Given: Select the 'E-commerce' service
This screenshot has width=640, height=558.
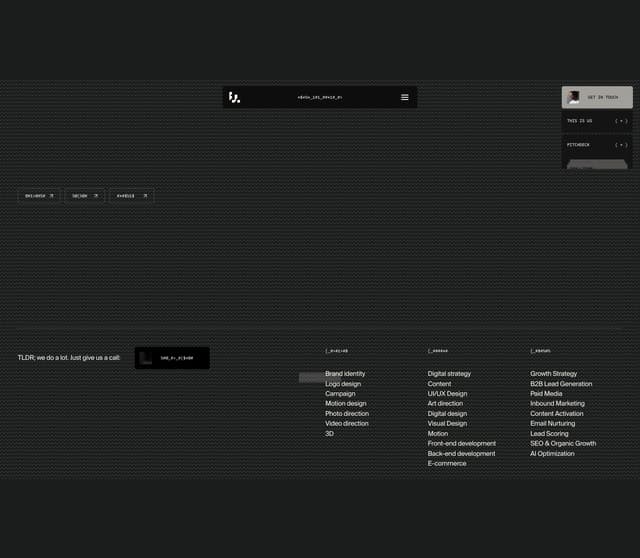Looking at the screenshot, I should 447,463.
